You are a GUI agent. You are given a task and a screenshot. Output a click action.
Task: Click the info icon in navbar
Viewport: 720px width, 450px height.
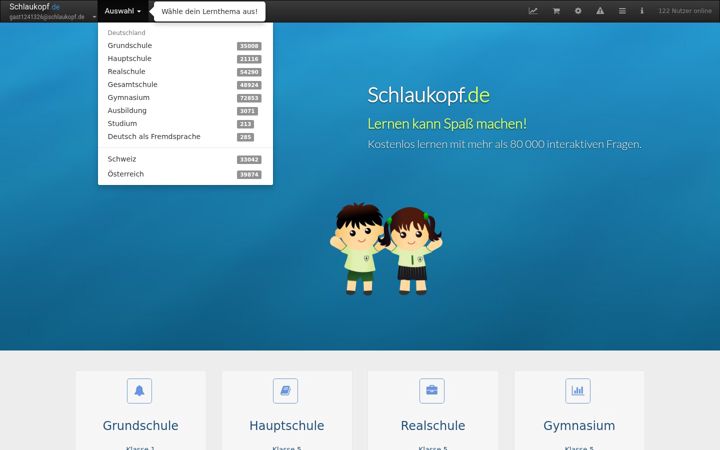pos(642,11)
